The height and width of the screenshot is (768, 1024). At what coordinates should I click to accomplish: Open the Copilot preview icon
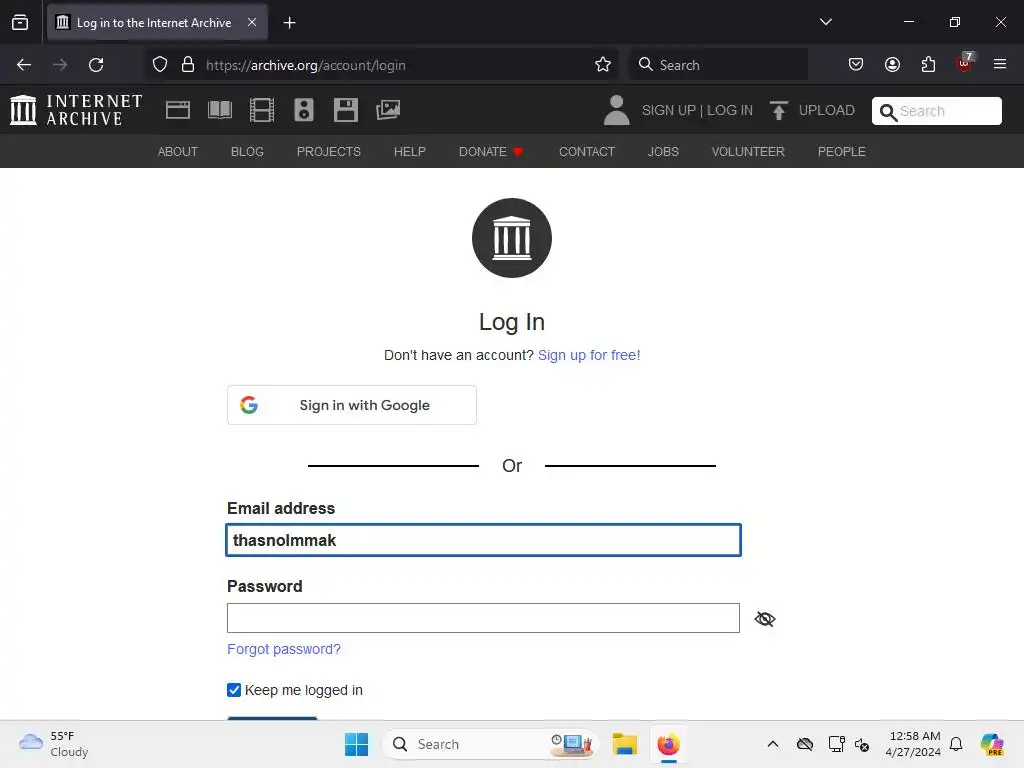click(992, 744)
